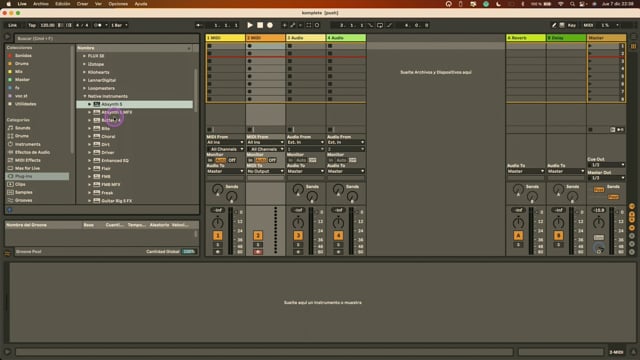
Task: Toggle track 3 activator button
Action: click(x=298, y=236)
